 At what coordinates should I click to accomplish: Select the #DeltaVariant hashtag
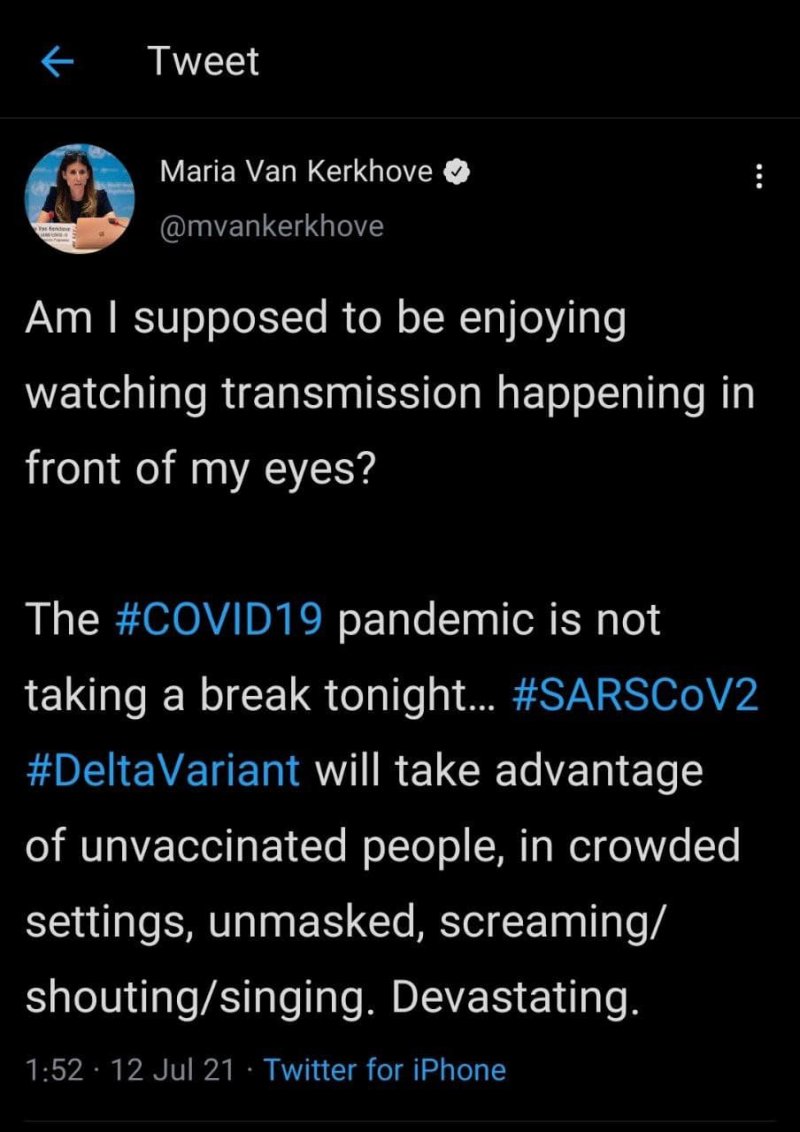click(x=162, y=771)
